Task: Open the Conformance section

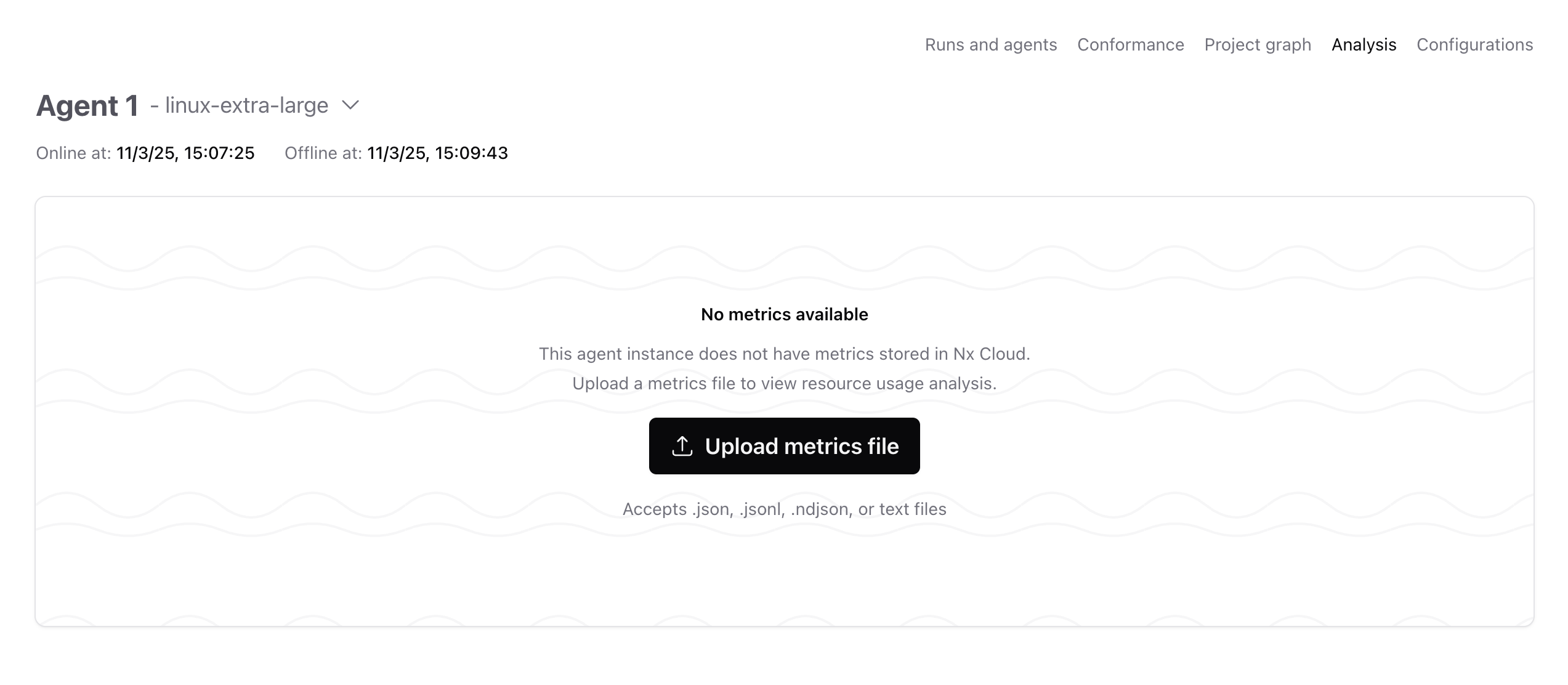Action: pyautogui.click(x=1131, y=44)
